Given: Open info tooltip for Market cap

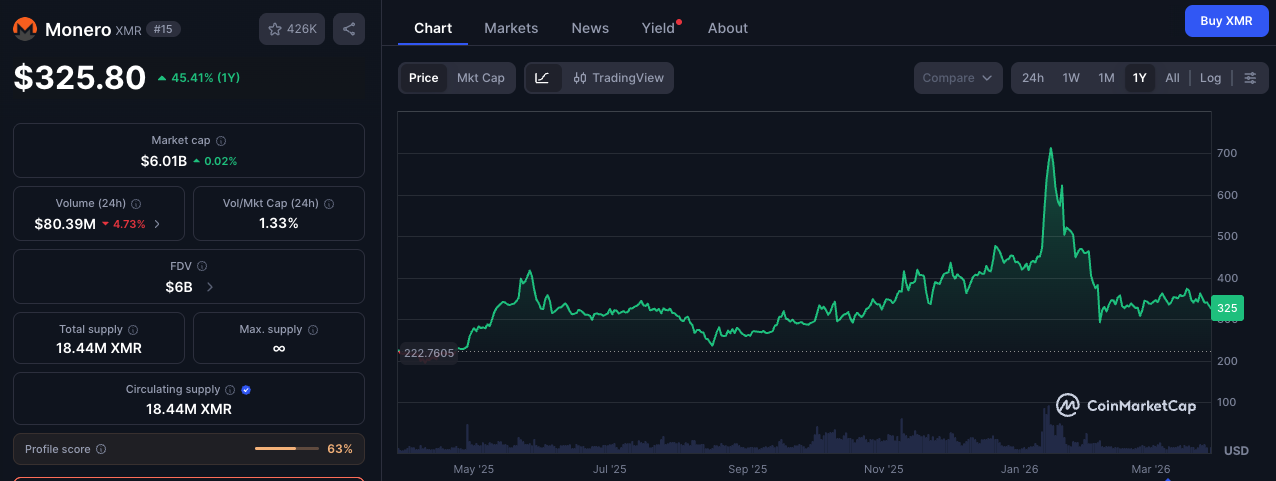Looking at the screenshot, I should 221,141.
